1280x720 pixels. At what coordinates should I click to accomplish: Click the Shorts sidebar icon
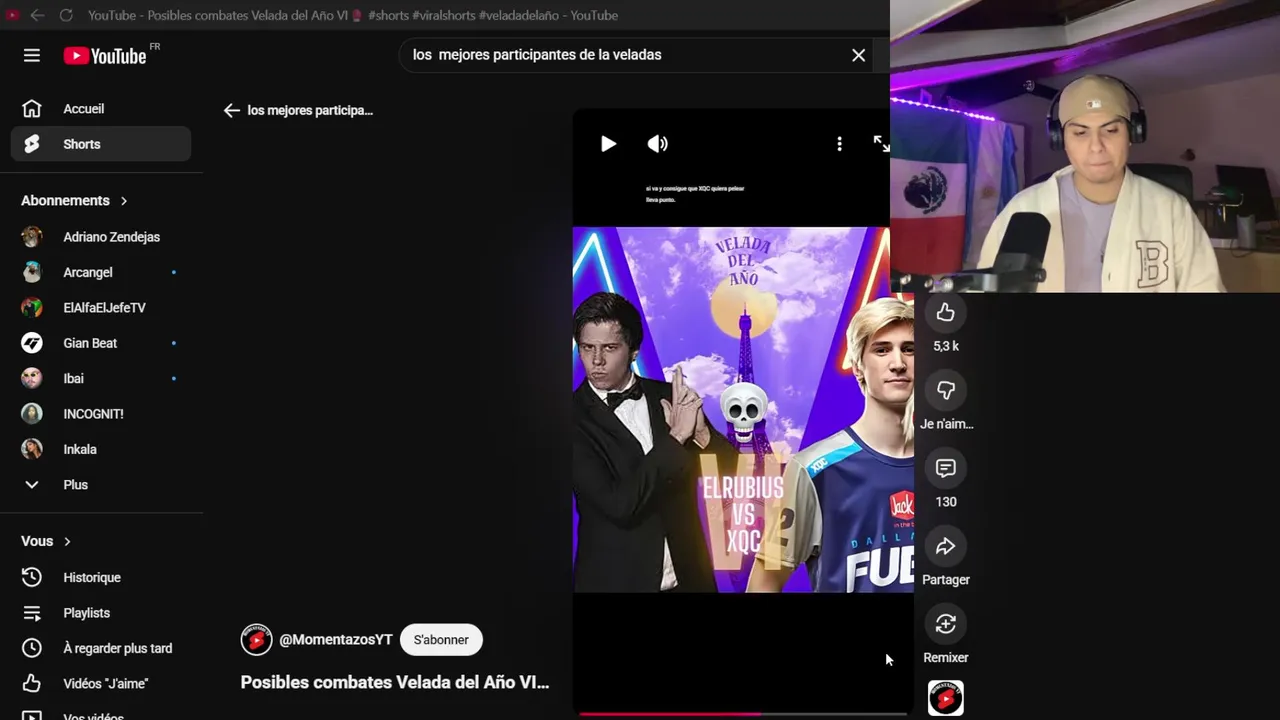[x=32, y=144]
